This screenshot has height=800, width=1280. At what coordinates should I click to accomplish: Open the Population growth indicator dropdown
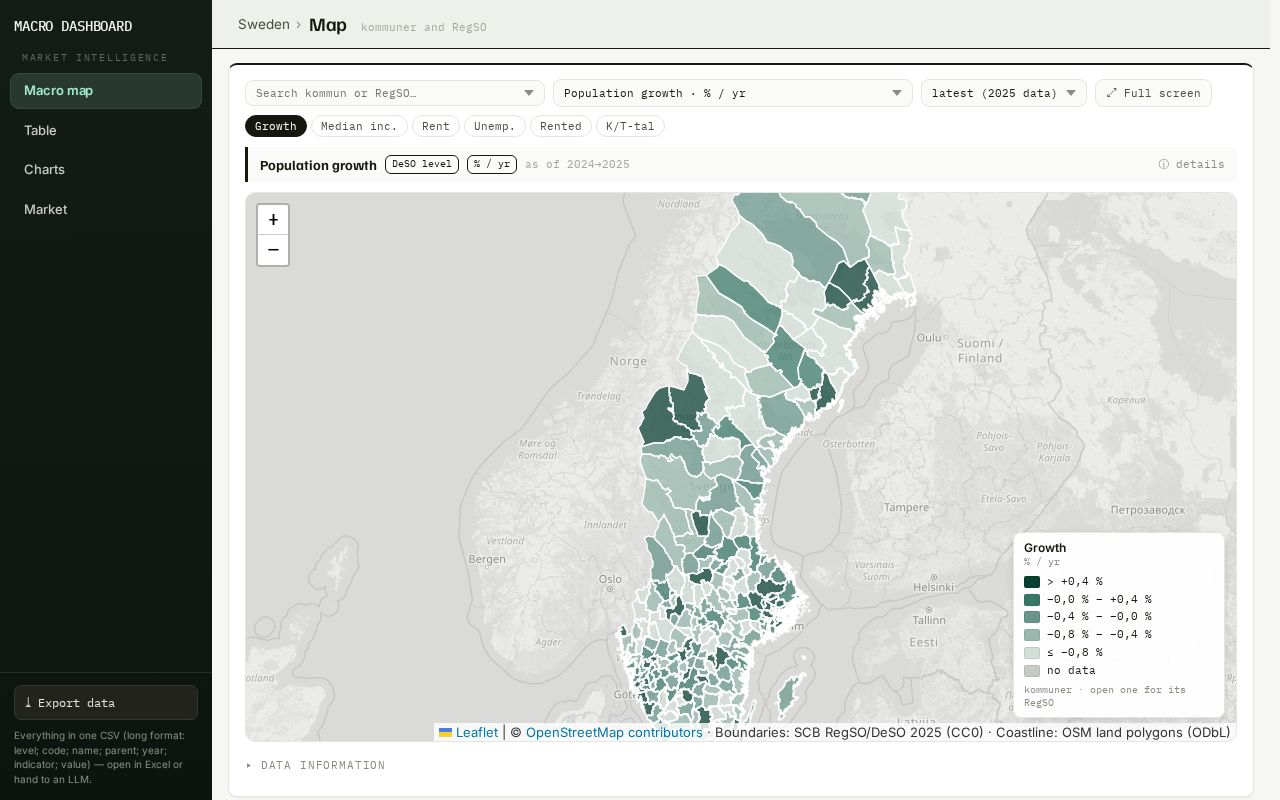coord(733,93)
